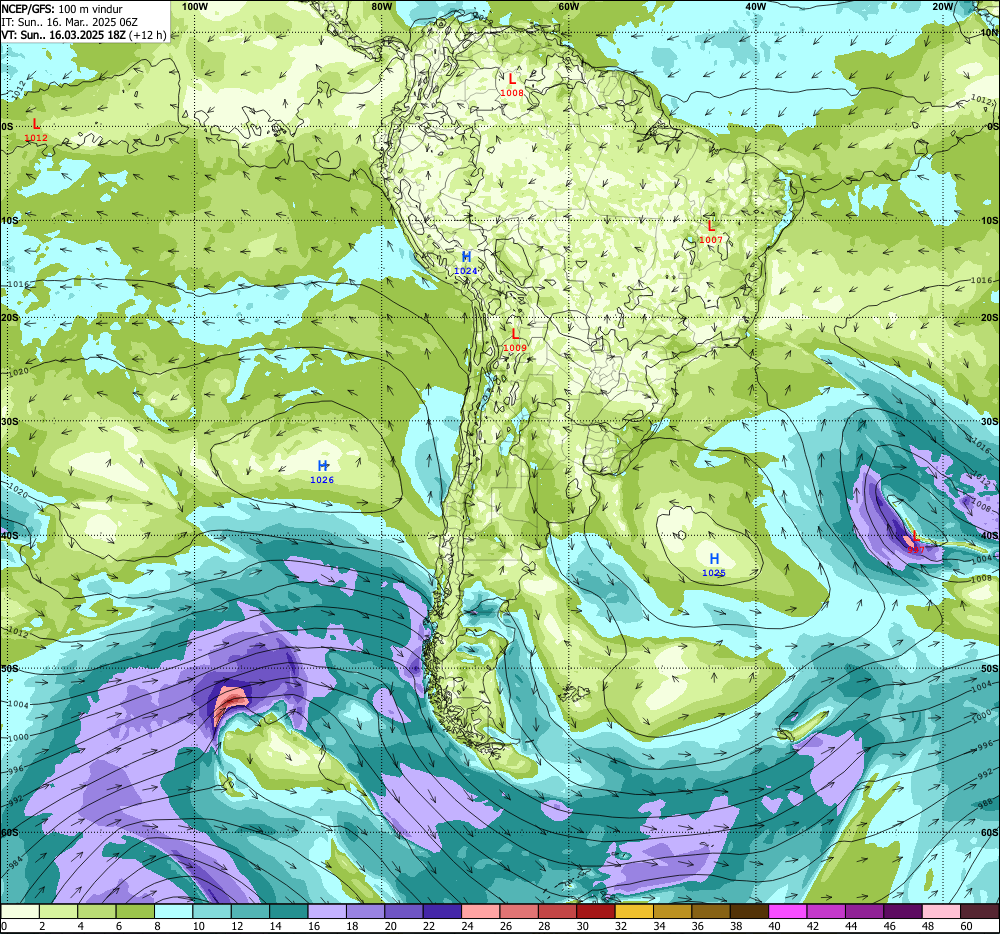1000x934 pixels.
Task: Click the H 1025 Atlantic high marker
Action: point(714,565)
